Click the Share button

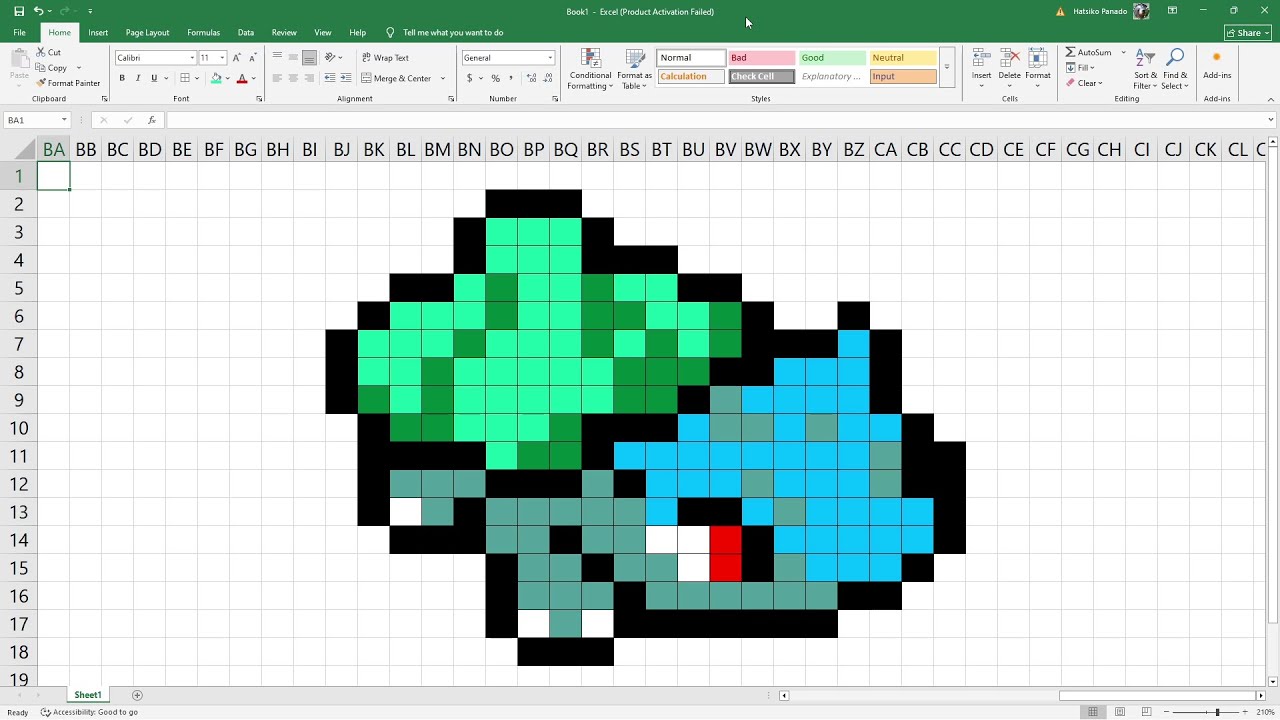tap(1248, 33)
